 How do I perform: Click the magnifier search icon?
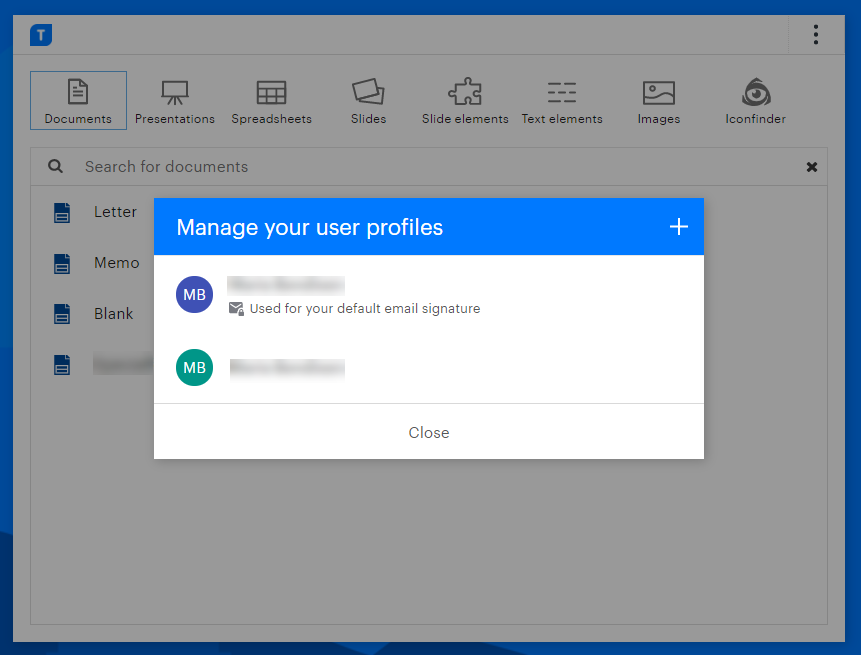(55, 166)
